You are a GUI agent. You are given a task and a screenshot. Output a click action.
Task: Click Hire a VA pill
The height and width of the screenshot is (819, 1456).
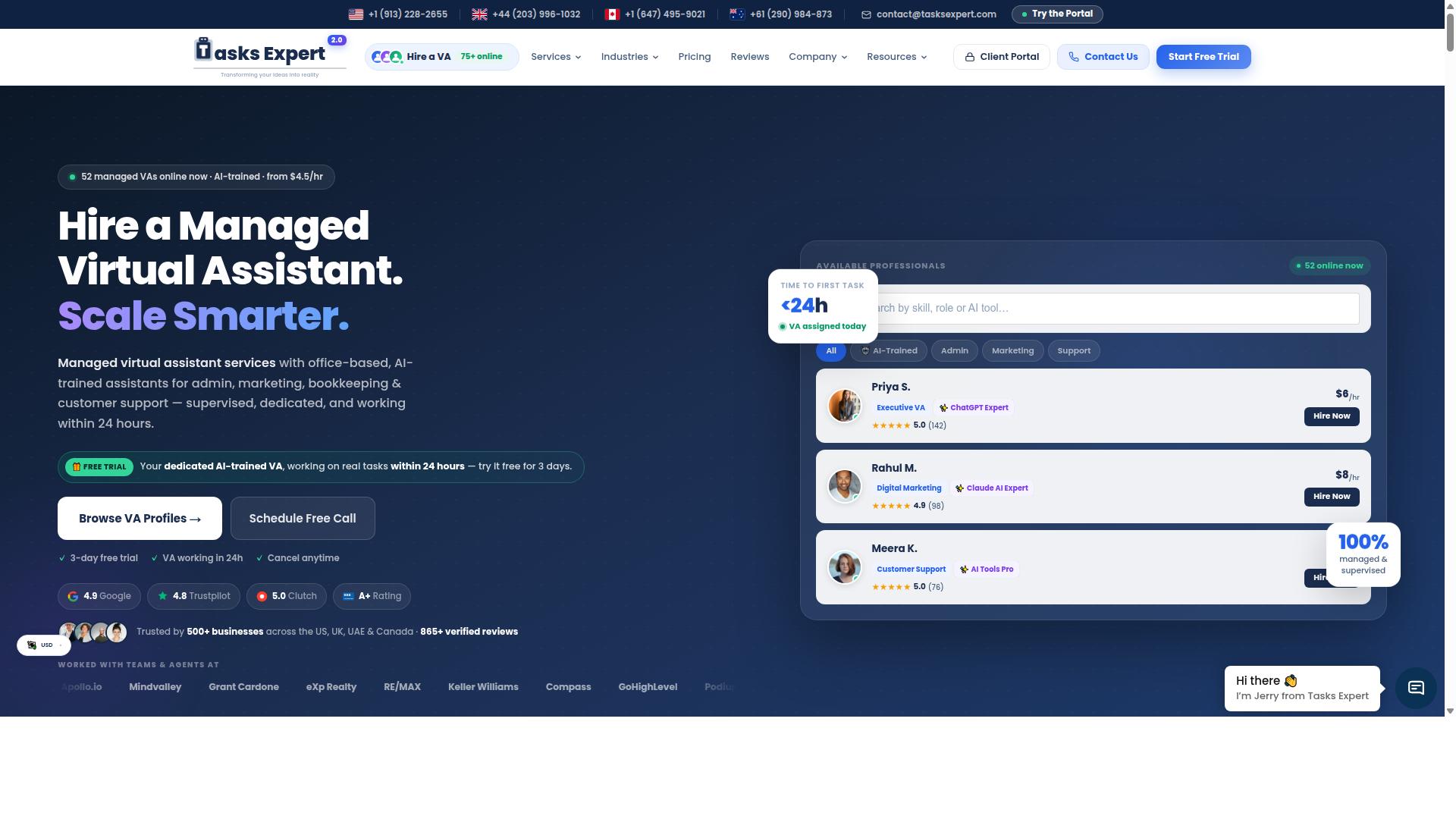pos(442,57)
